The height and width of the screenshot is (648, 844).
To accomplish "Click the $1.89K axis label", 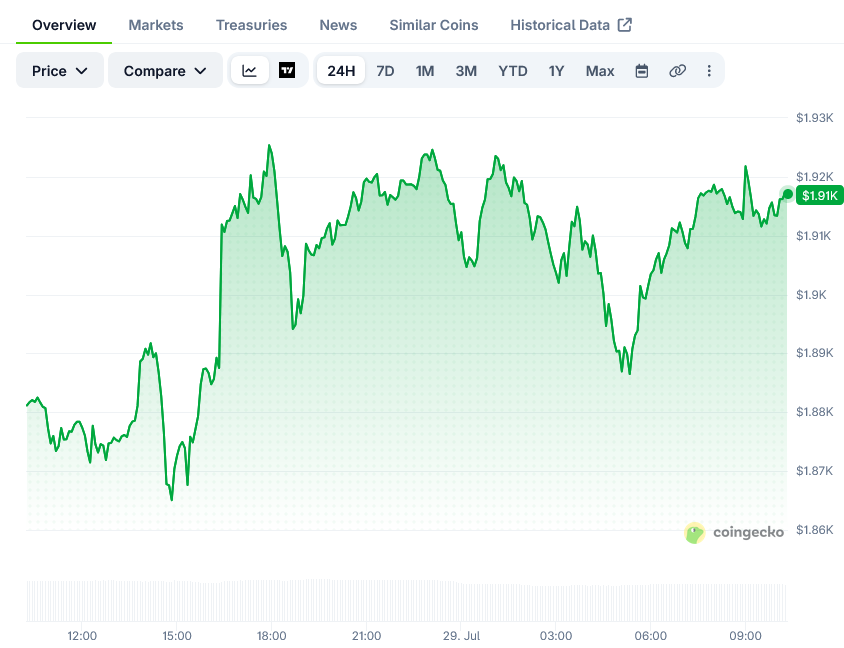I will pyautogui.click(x=814, y=353).
